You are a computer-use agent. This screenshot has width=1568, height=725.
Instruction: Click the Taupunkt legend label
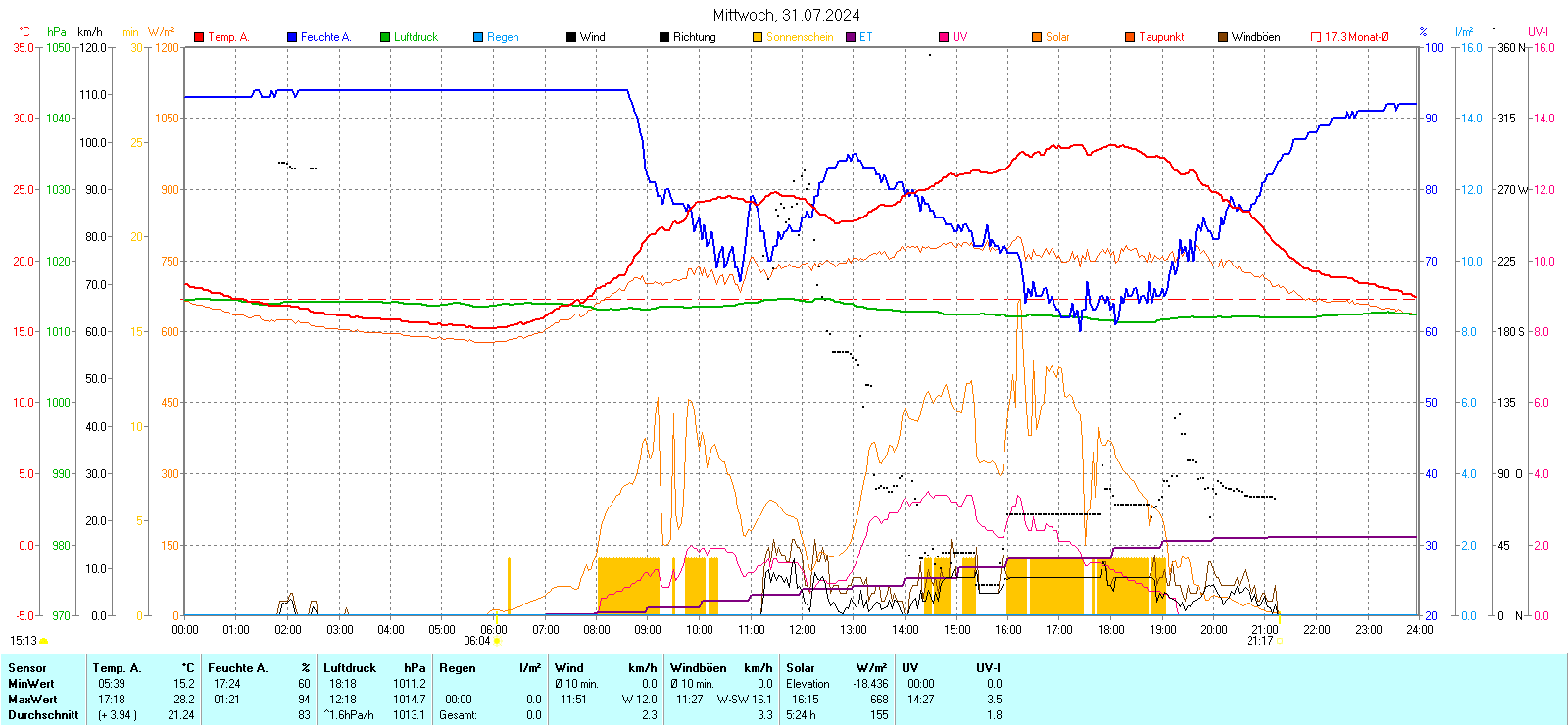click(1161, 37)
